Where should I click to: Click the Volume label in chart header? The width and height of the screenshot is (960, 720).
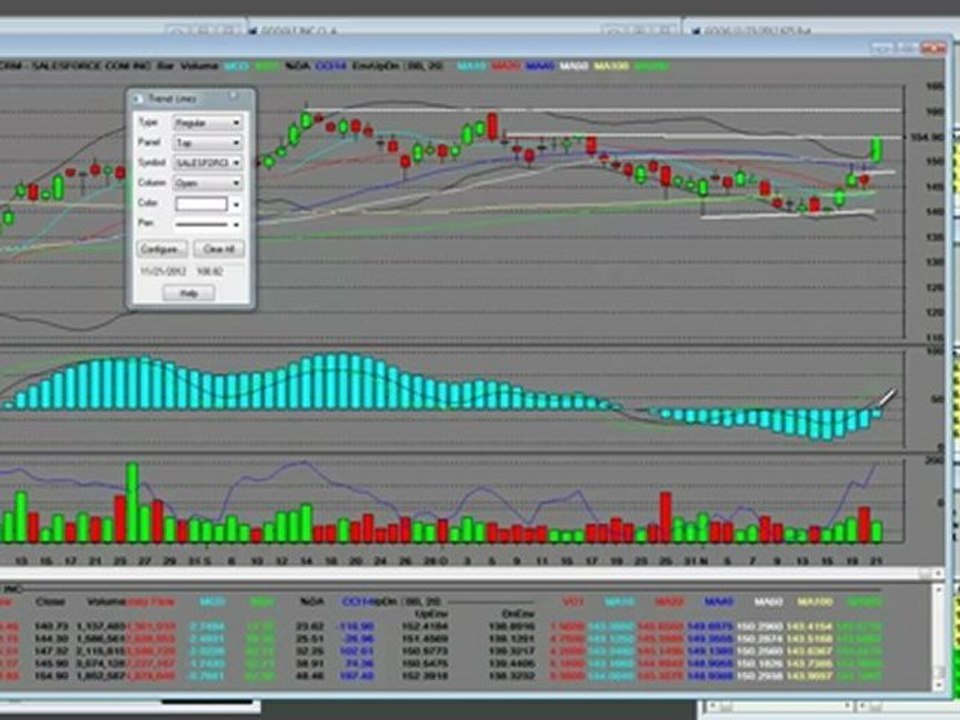coord(199,66)
